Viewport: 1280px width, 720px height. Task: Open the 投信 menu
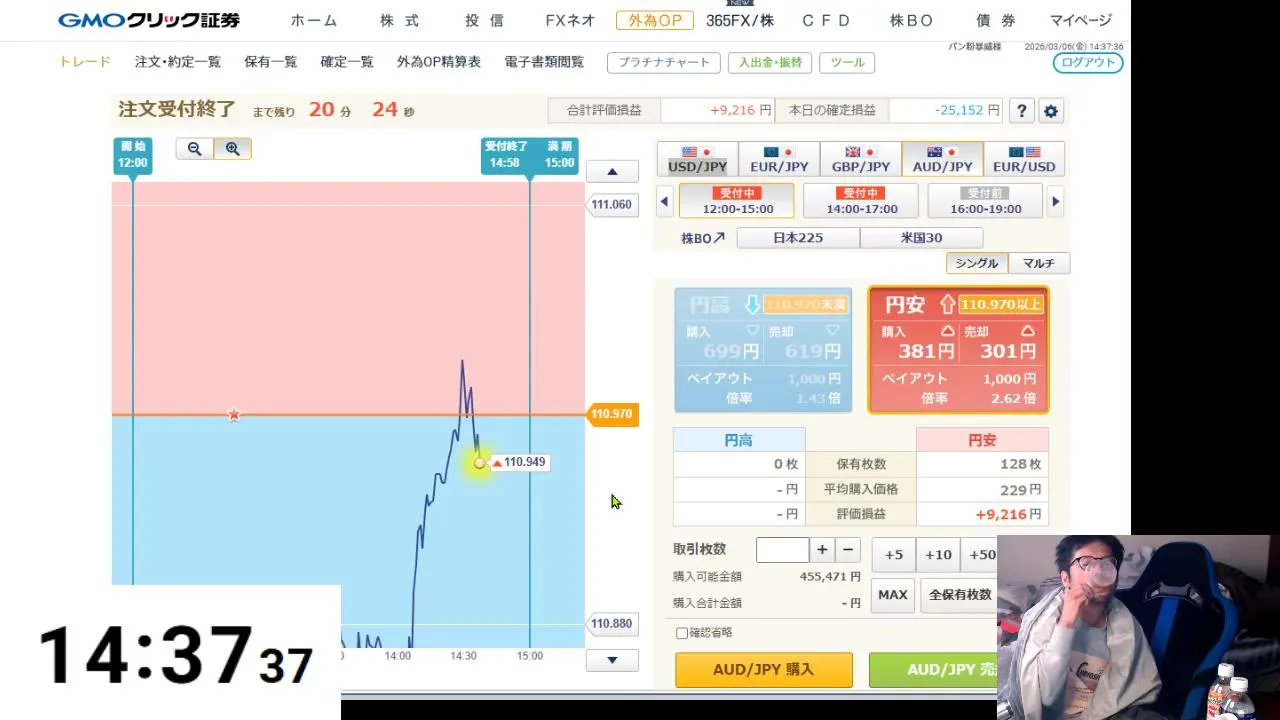(x=485, y=20)
